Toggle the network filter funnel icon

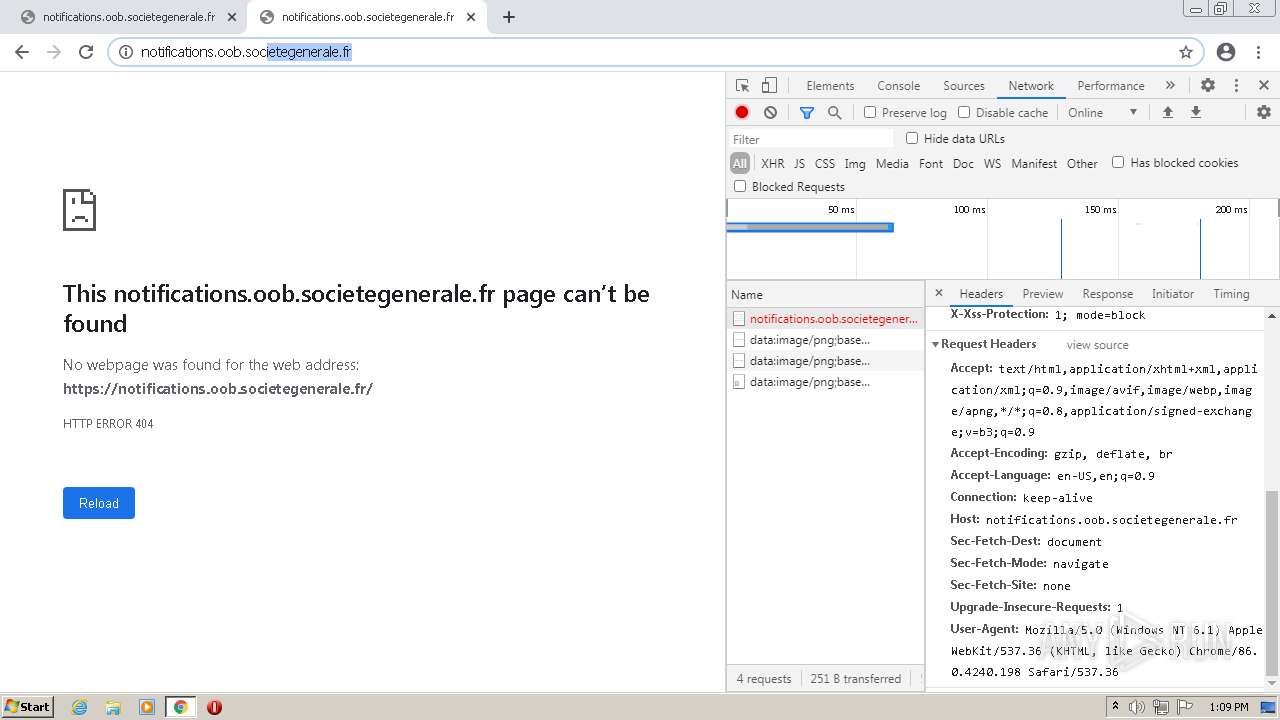click(x=807, y=112)
